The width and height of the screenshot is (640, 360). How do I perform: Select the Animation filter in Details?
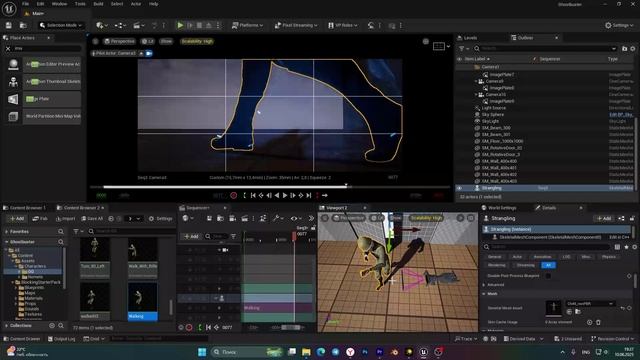click(x=542, y=257)
